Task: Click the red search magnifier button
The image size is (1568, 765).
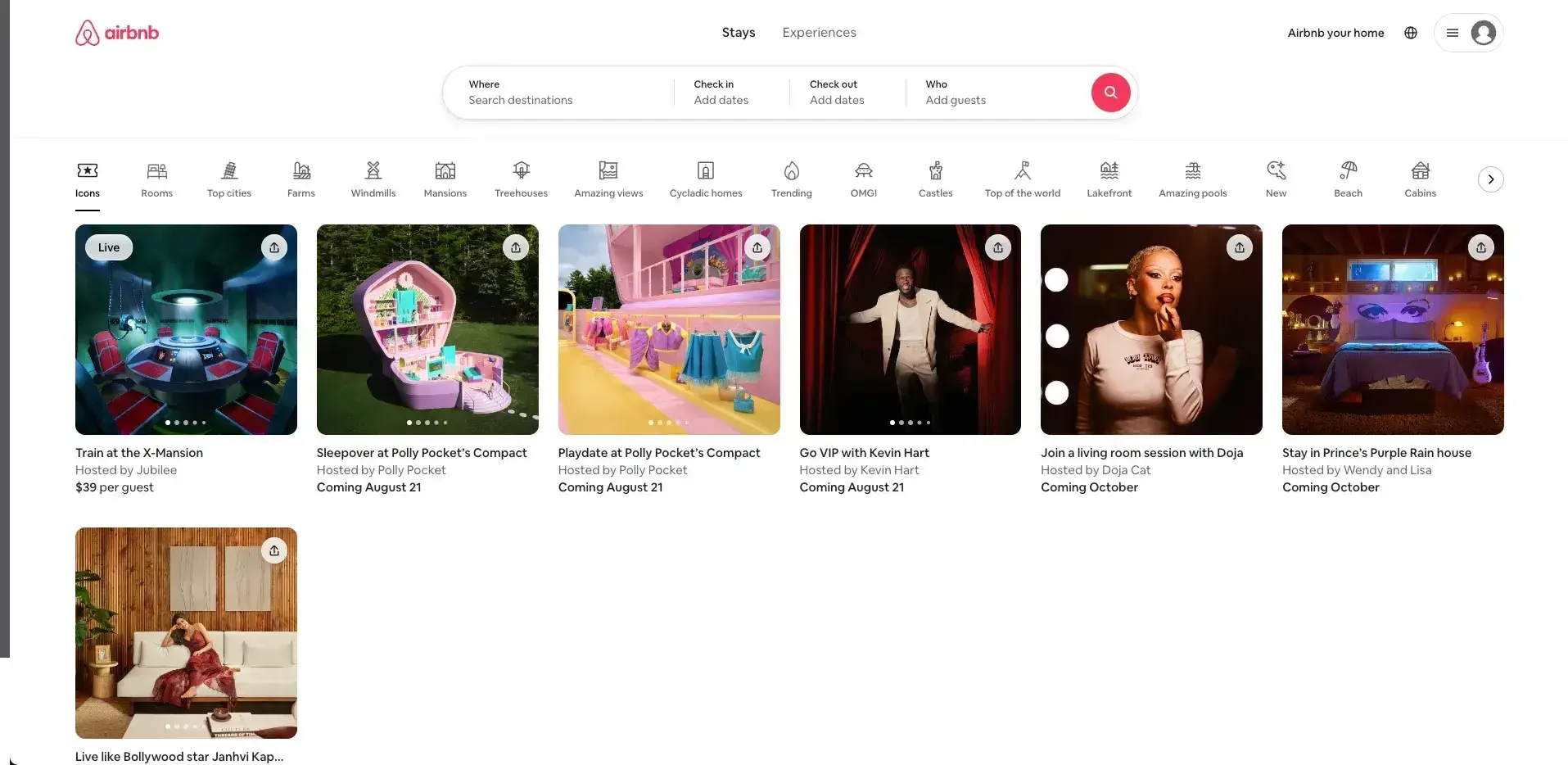Action: coord(1110,93)
